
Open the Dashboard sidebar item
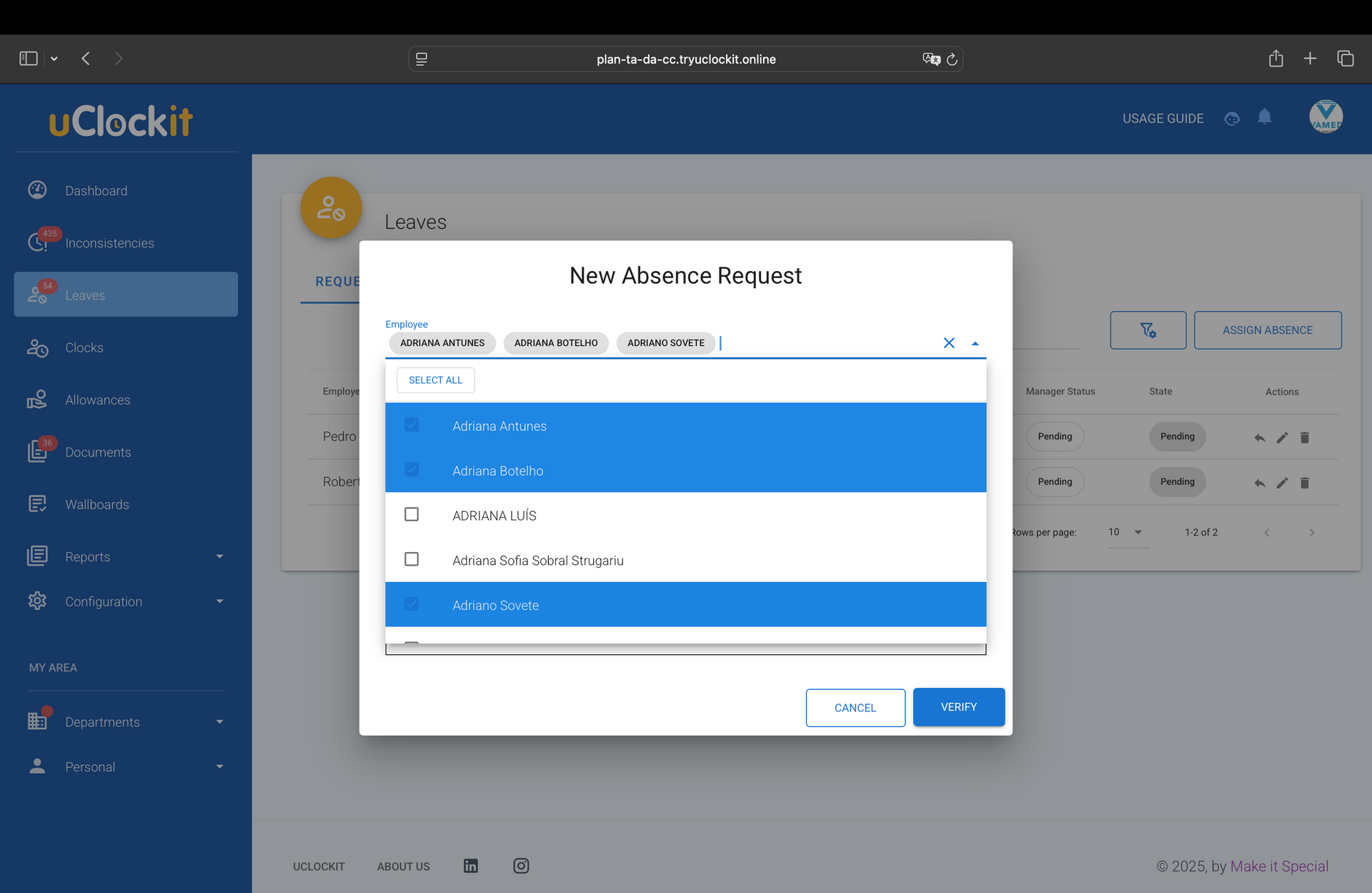pos(126,190)
